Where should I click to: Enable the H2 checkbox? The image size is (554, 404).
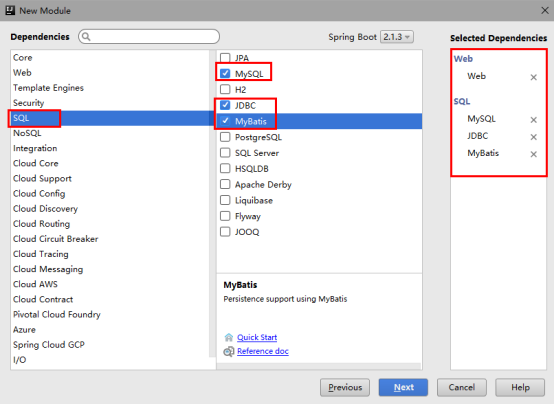pos(225,89)
